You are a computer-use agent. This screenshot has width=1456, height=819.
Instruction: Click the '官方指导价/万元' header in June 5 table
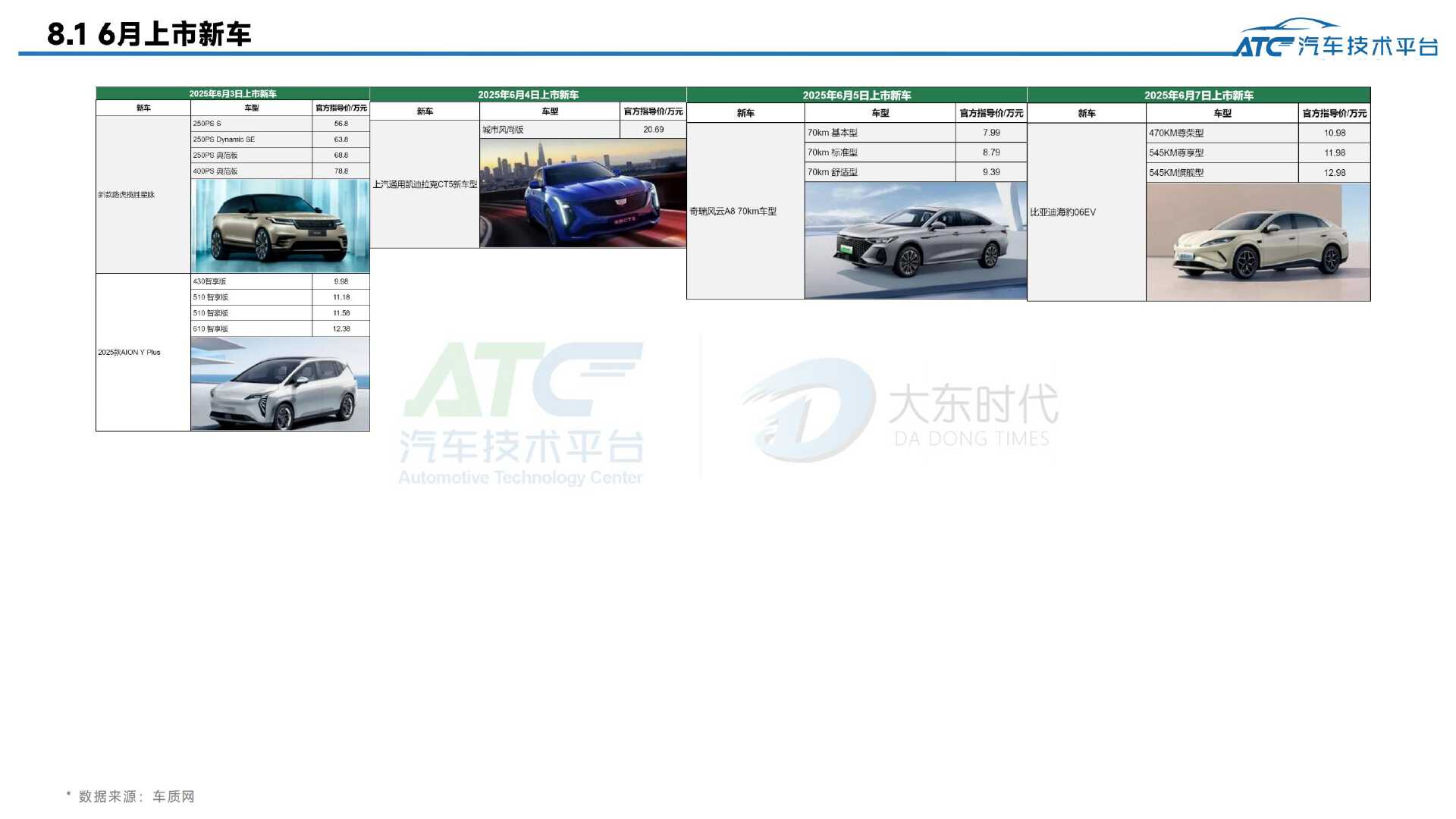(x=991, y=113)
